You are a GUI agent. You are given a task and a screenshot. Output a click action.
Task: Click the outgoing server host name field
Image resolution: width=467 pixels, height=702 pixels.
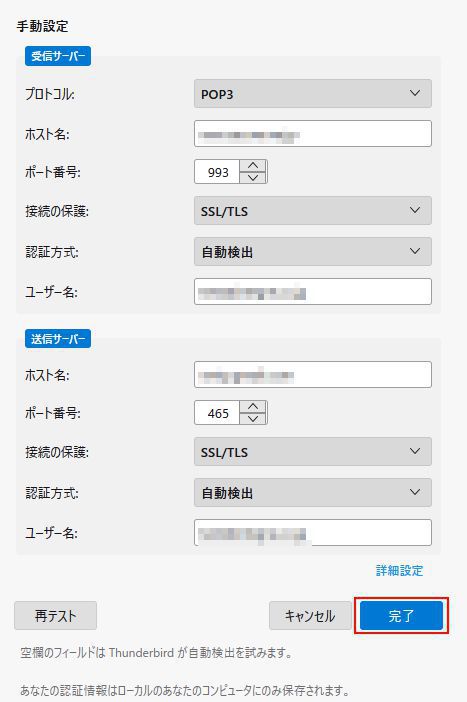313,374
